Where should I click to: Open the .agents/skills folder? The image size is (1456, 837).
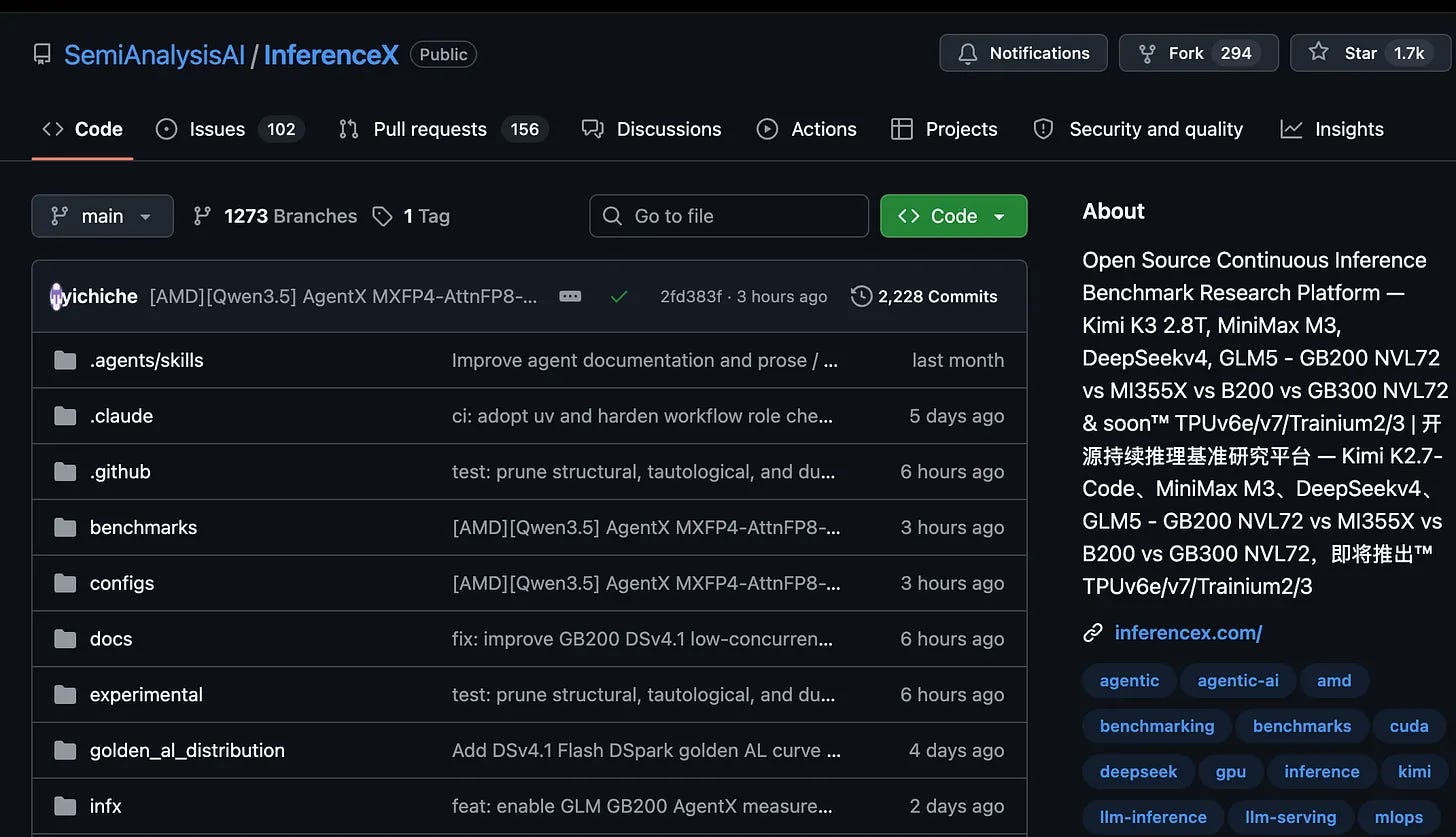point(146,360)
